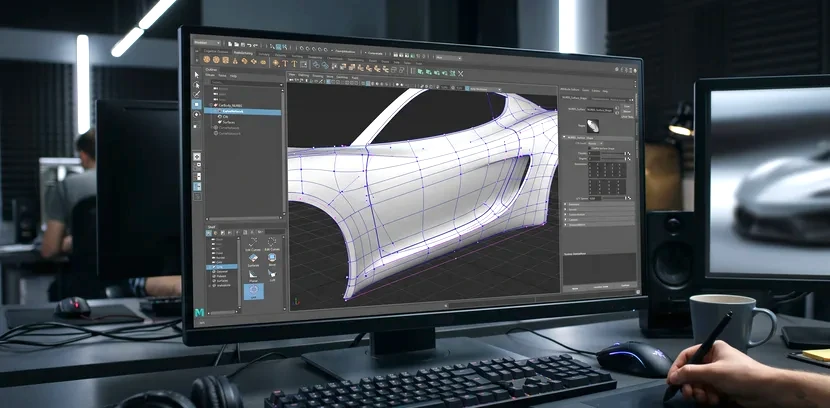This screenshot has height=408, width=830.
Task: Click the blue highlighted active tool in toolbox
Action: (x=196, y=104)
